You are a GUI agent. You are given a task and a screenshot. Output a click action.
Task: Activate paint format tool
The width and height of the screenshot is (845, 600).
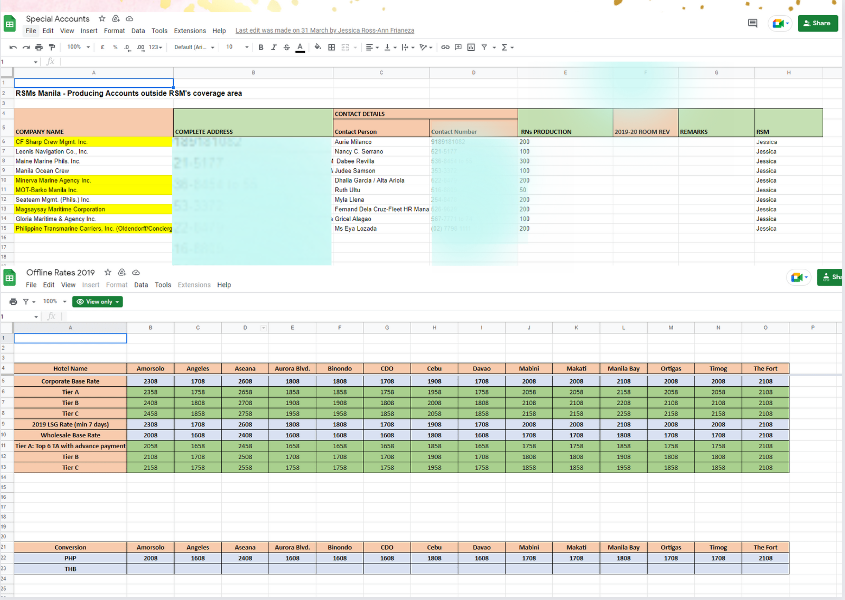pyautogui.click(x=52, y=47)
